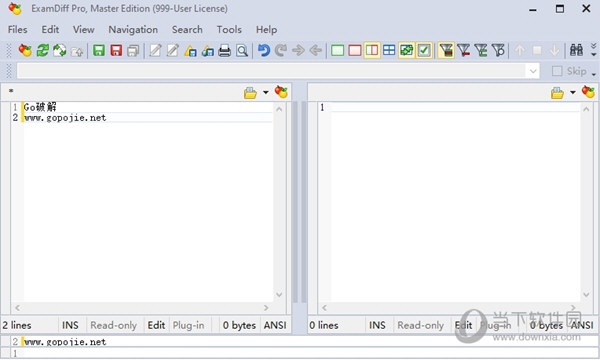Toggle the two-pane split view icon
Screen dimensions: 600x360
coord(372,50)
